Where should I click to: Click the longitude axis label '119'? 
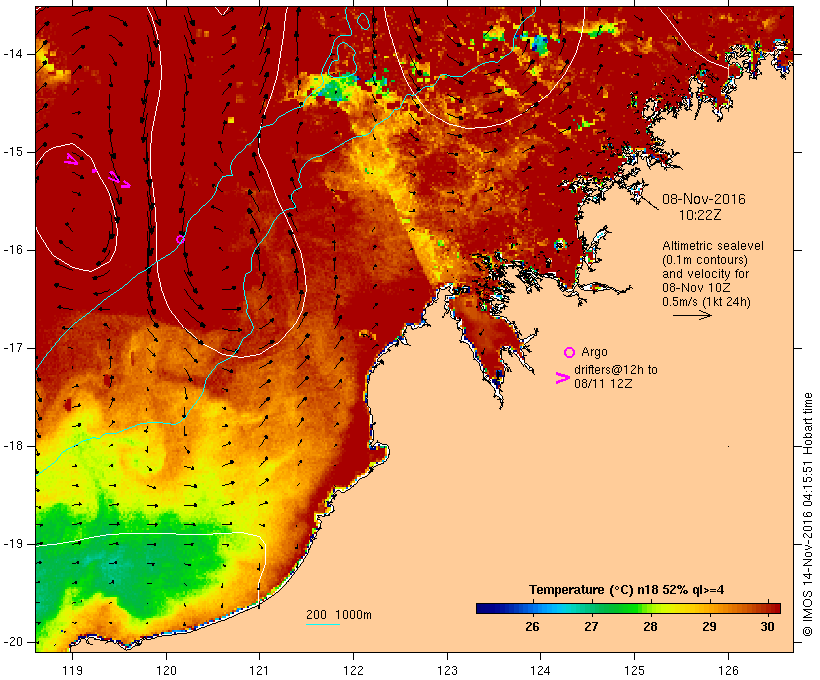pos(72,671)
